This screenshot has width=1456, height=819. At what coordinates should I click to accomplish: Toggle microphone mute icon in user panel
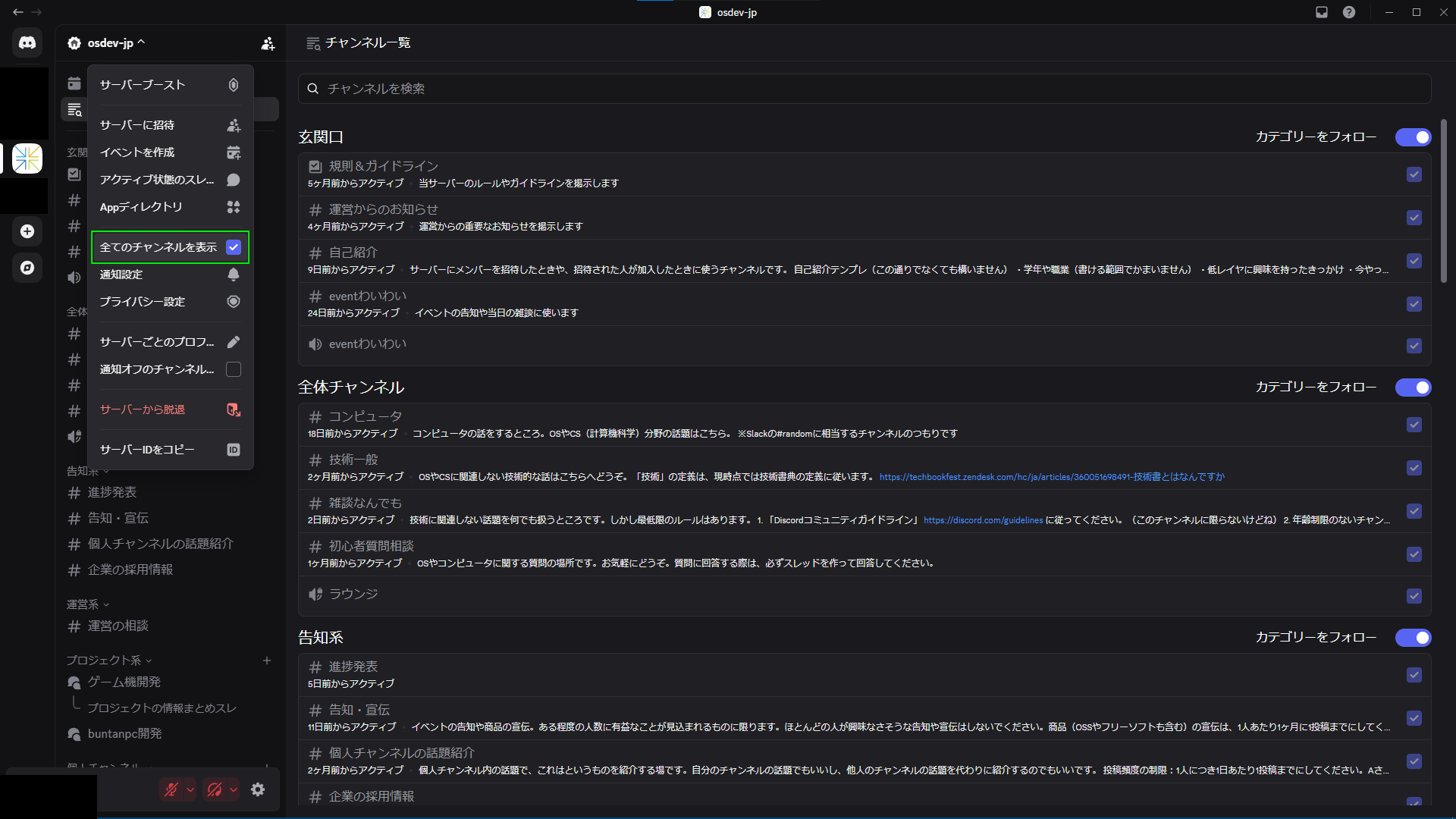pos(171,789)
